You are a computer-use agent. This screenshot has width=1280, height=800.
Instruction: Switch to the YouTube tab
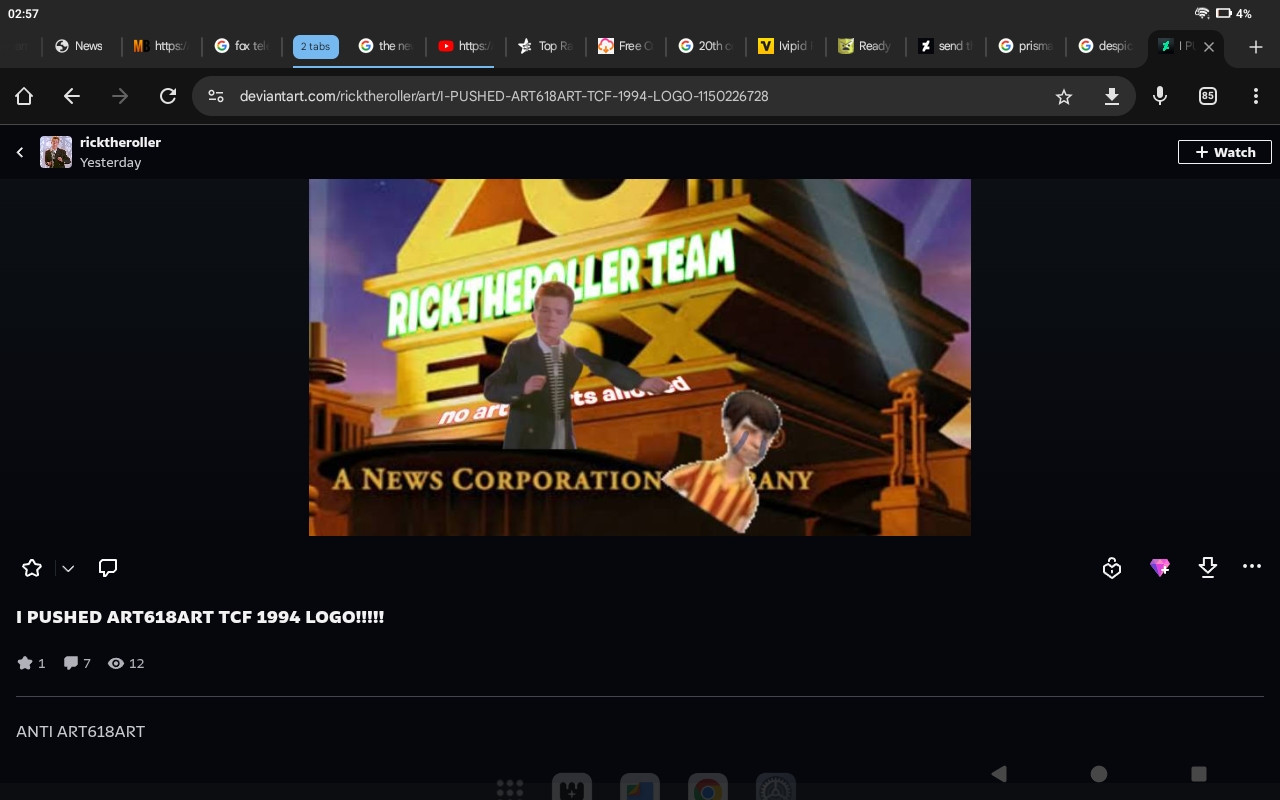coord(466,46)
